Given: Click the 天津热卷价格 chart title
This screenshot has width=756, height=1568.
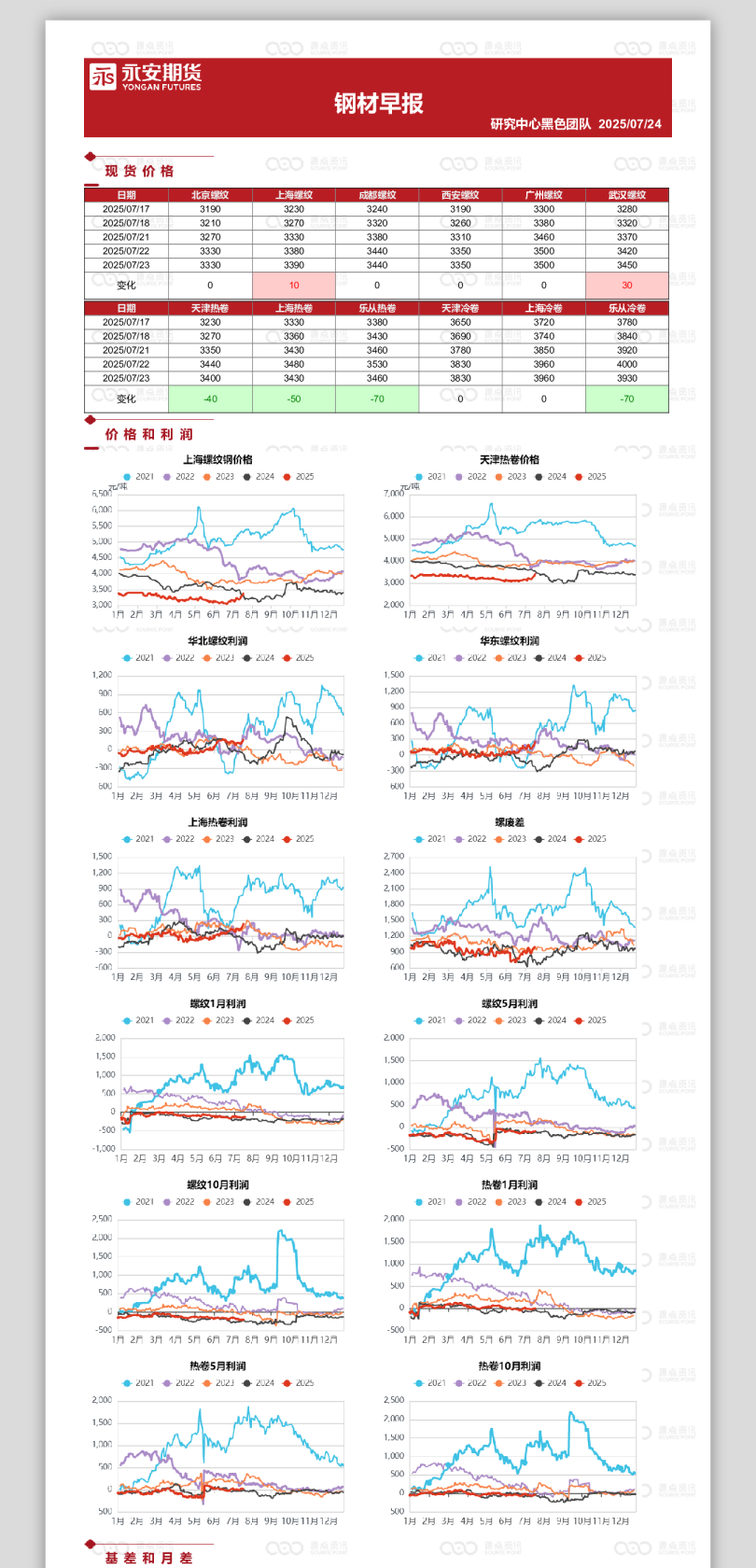Looking at the screenshot, I should (510, 459).
